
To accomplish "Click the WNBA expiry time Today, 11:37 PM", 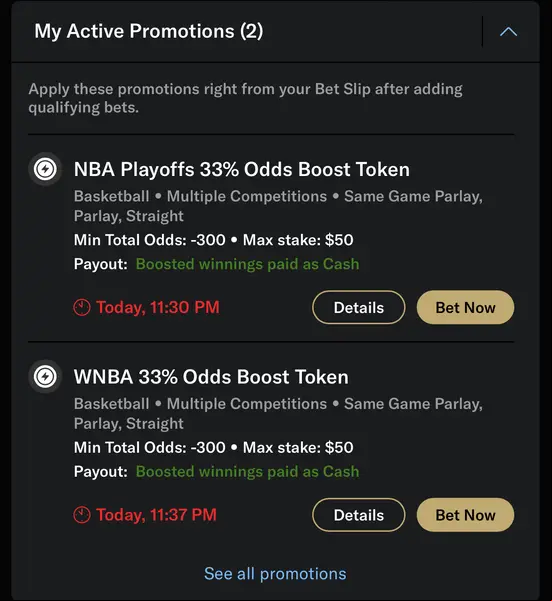I will click(x=156, y=515).
